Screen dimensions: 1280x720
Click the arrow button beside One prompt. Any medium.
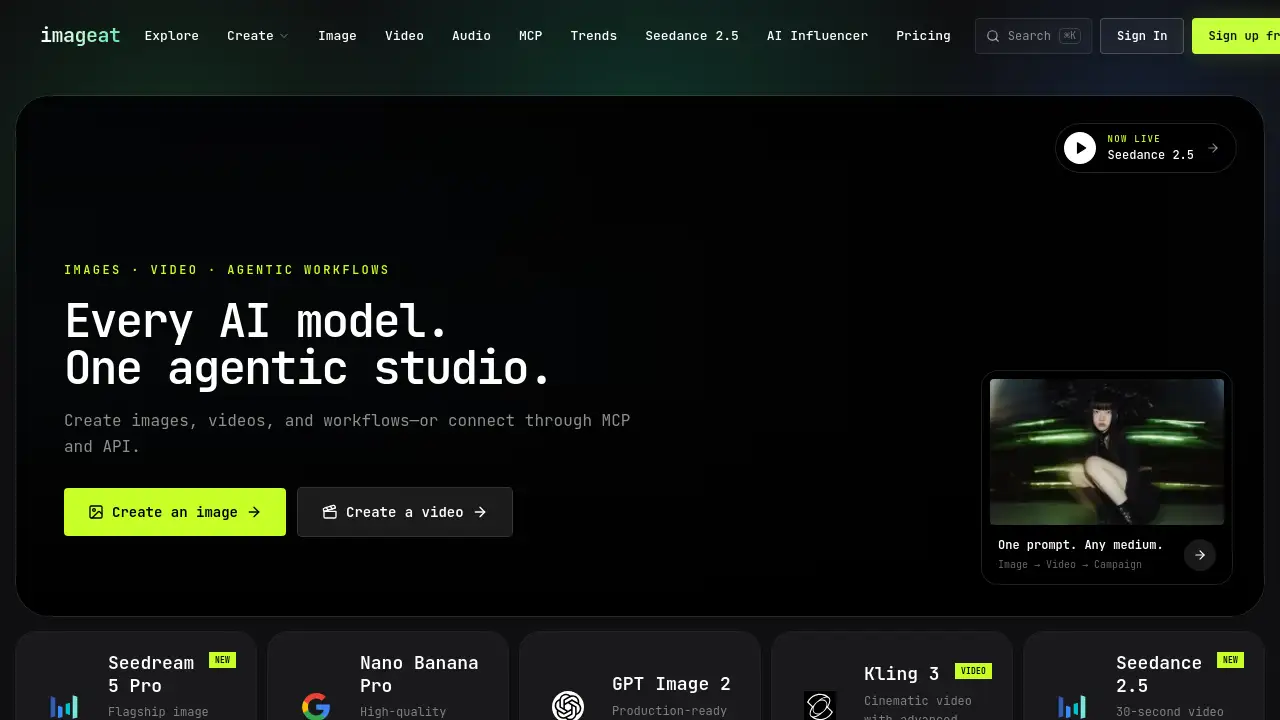coord(1200,555)
